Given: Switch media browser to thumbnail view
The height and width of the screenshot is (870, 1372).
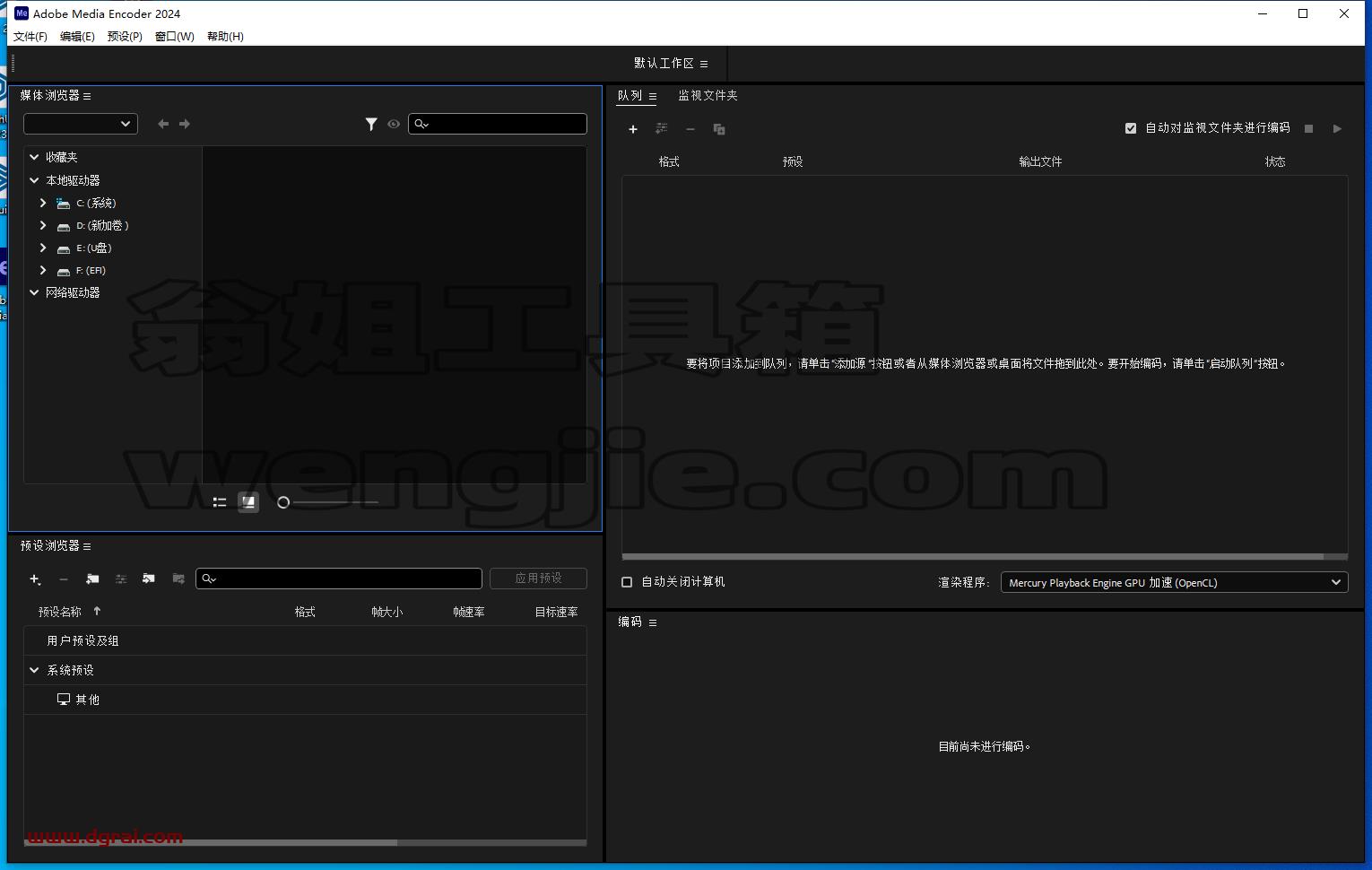Looking at the screenshot, I should pos(248,502).
